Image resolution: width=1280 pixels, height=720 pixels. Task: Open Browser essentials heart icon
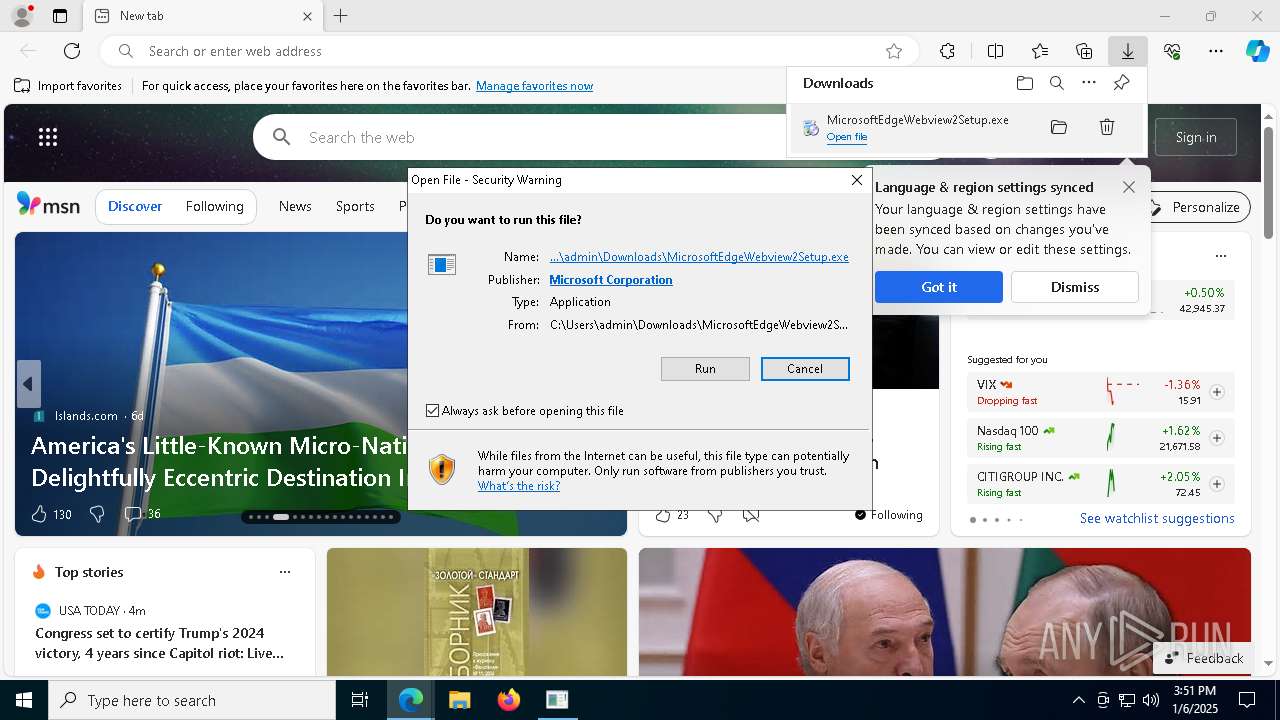[1172, 51]
